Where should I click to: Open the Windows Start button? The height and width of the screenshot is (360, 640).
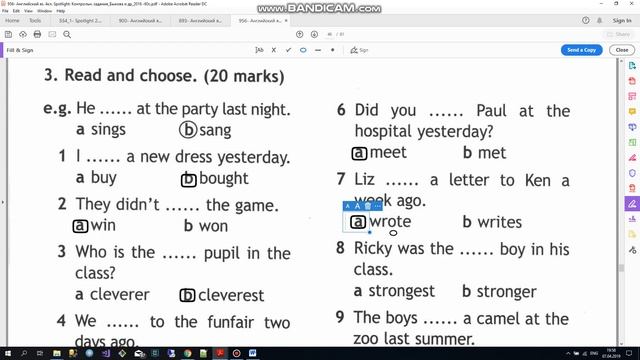(x=8, y=353)
